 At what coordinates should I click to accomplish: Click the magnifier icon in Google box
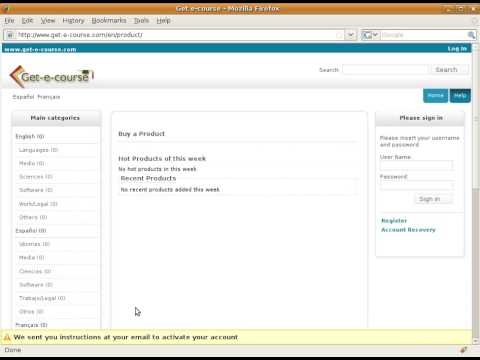(471, 35)
